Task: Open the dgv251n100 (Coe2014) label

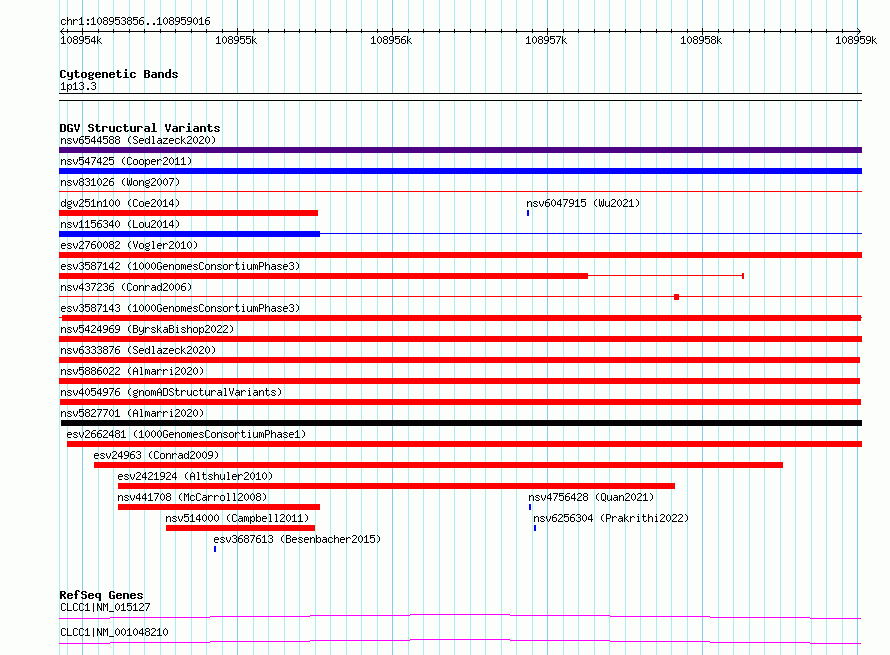Action: pyautogui.click(x=120, y=203)
